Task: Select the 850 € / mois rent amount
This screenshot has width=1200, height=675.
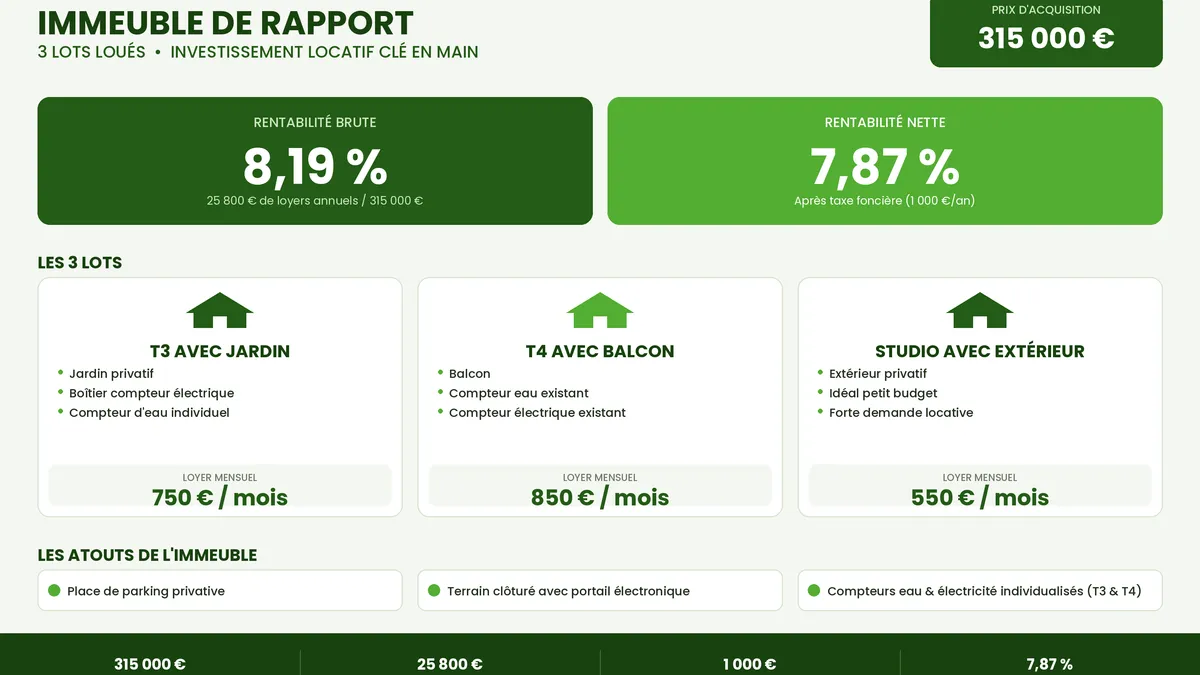Action: (600, 497)
